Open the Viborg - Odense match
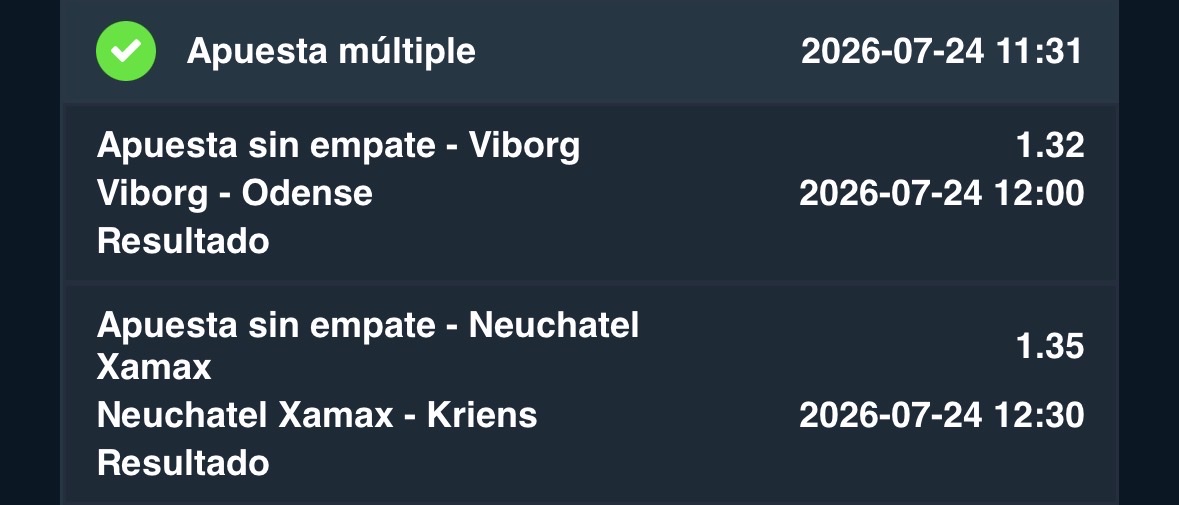Viewport: 1179px width, 505px height. coord(235,193)
